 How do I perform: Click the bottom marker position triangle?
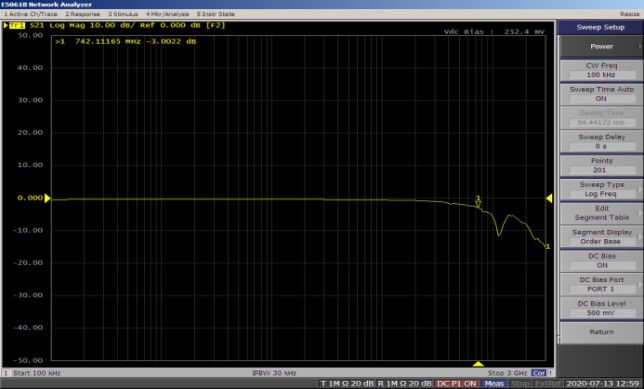[478, 364]
